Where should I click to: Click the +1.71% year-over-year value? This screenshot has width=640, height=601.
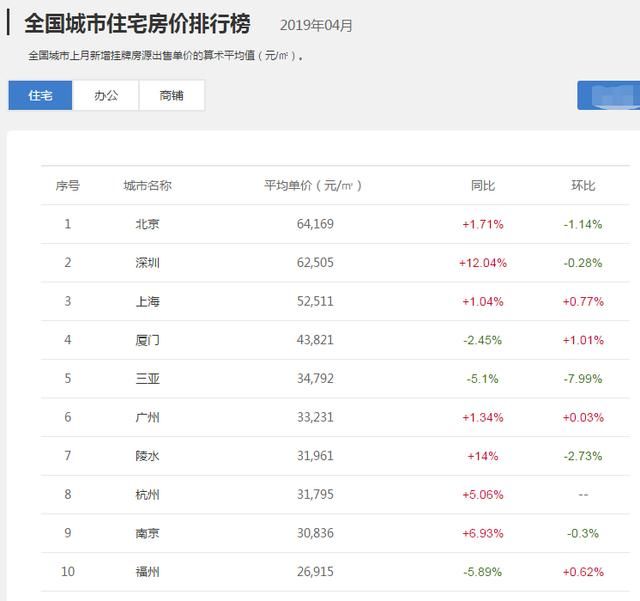pos(483,224)
